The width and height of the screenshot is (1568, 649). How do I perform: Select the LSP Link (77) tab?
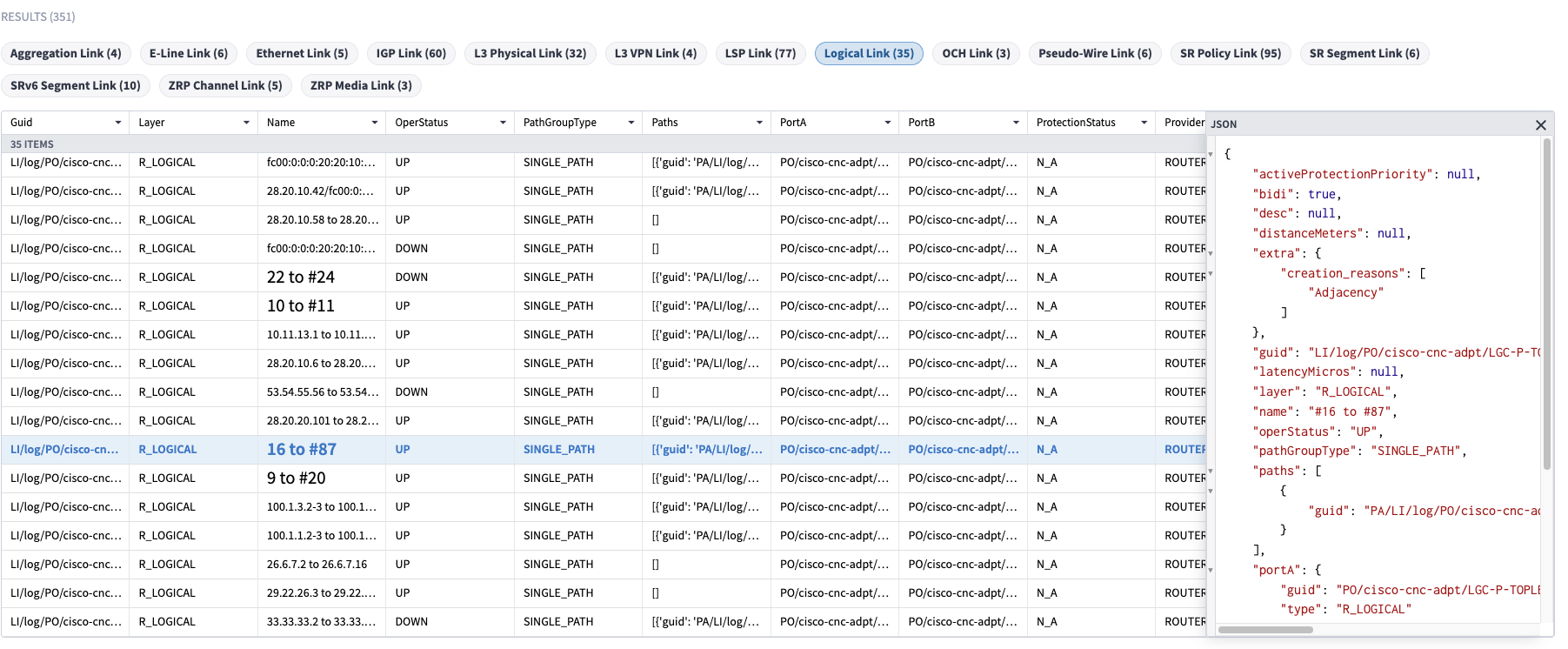point(761,53)
